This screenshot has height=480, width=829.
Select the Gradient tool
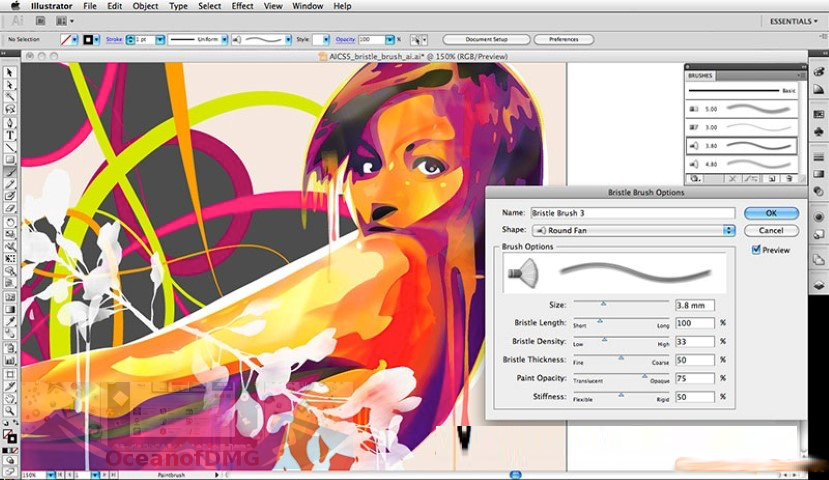click(x=10, y=309)
